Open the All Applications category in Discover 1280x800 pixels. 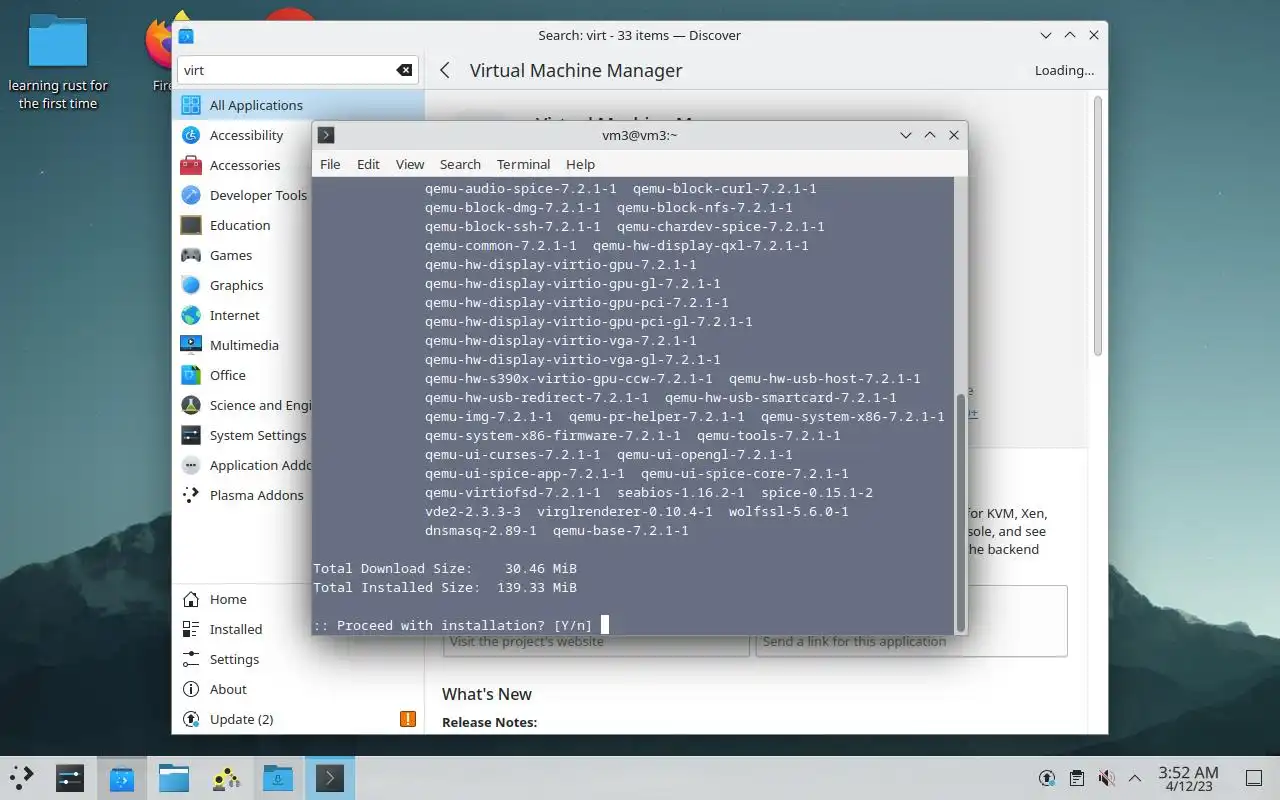[298, 105]
